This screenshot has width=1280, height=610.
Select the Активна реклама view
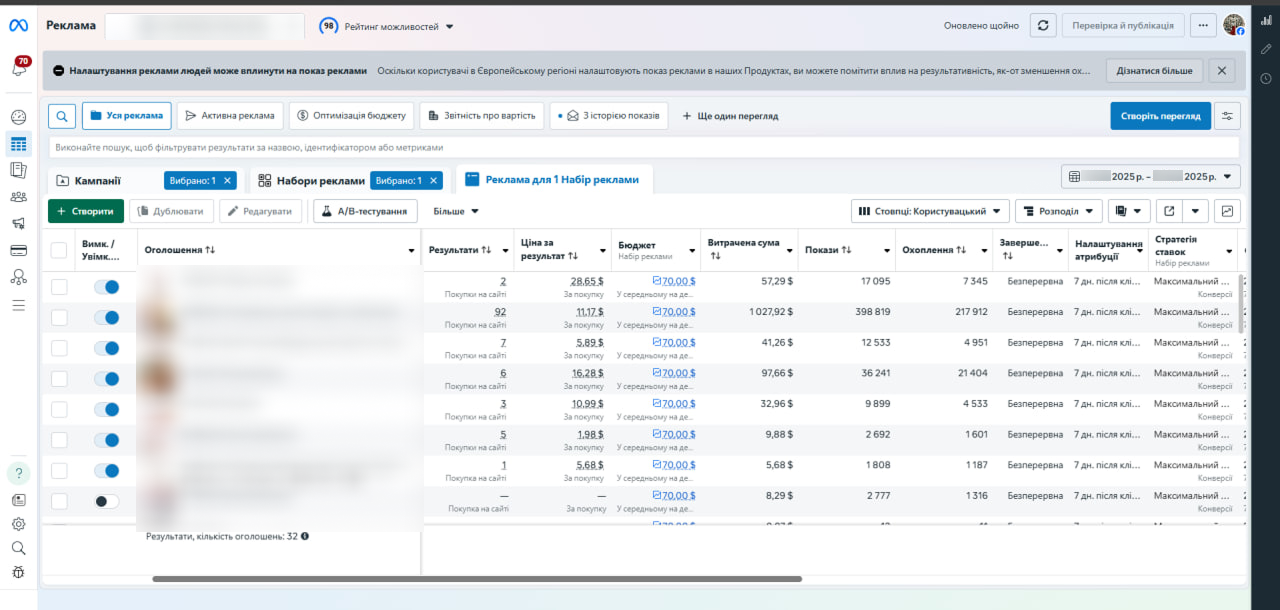(230, 116)
